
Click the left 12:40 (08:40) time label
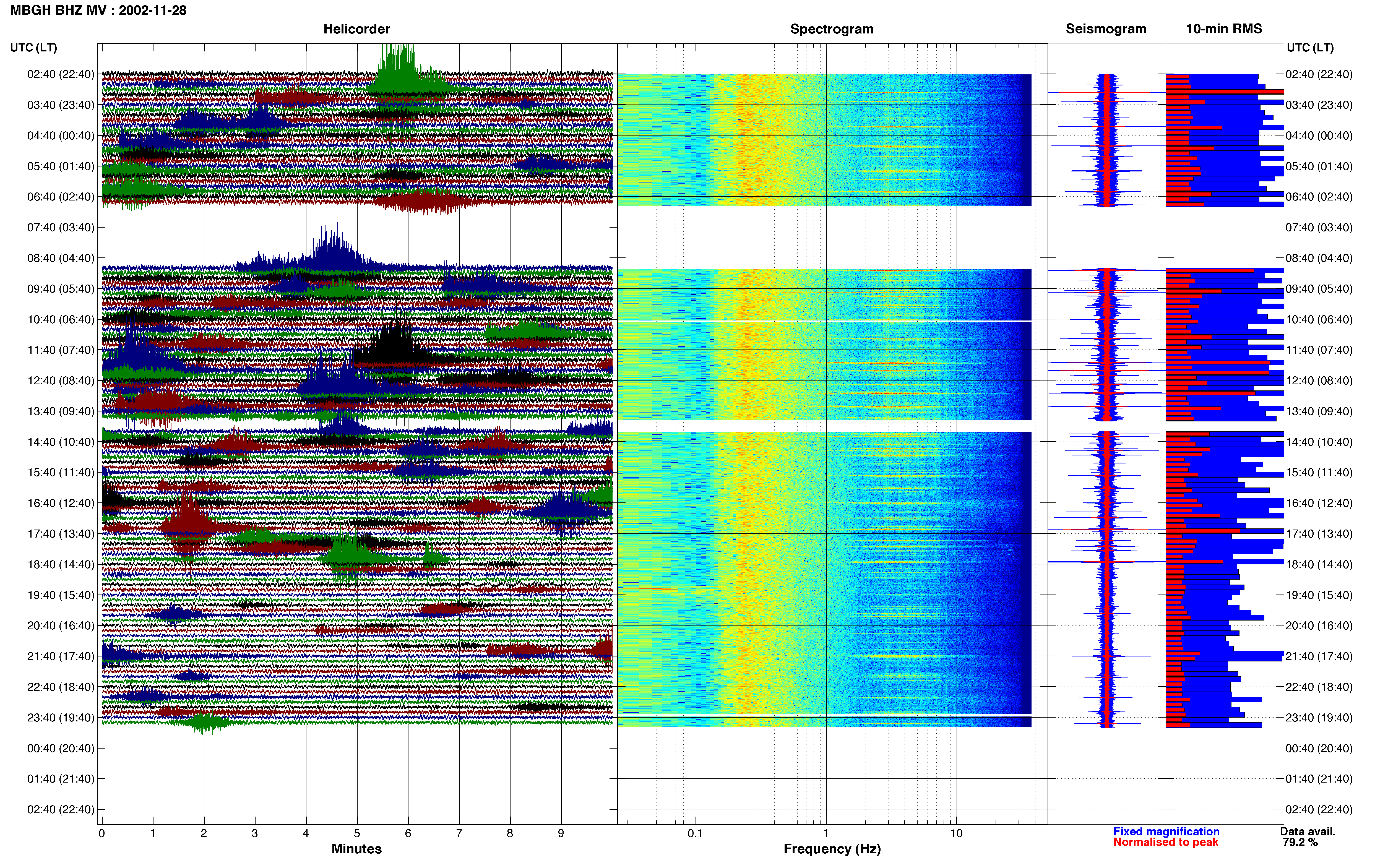coord(61,380)
